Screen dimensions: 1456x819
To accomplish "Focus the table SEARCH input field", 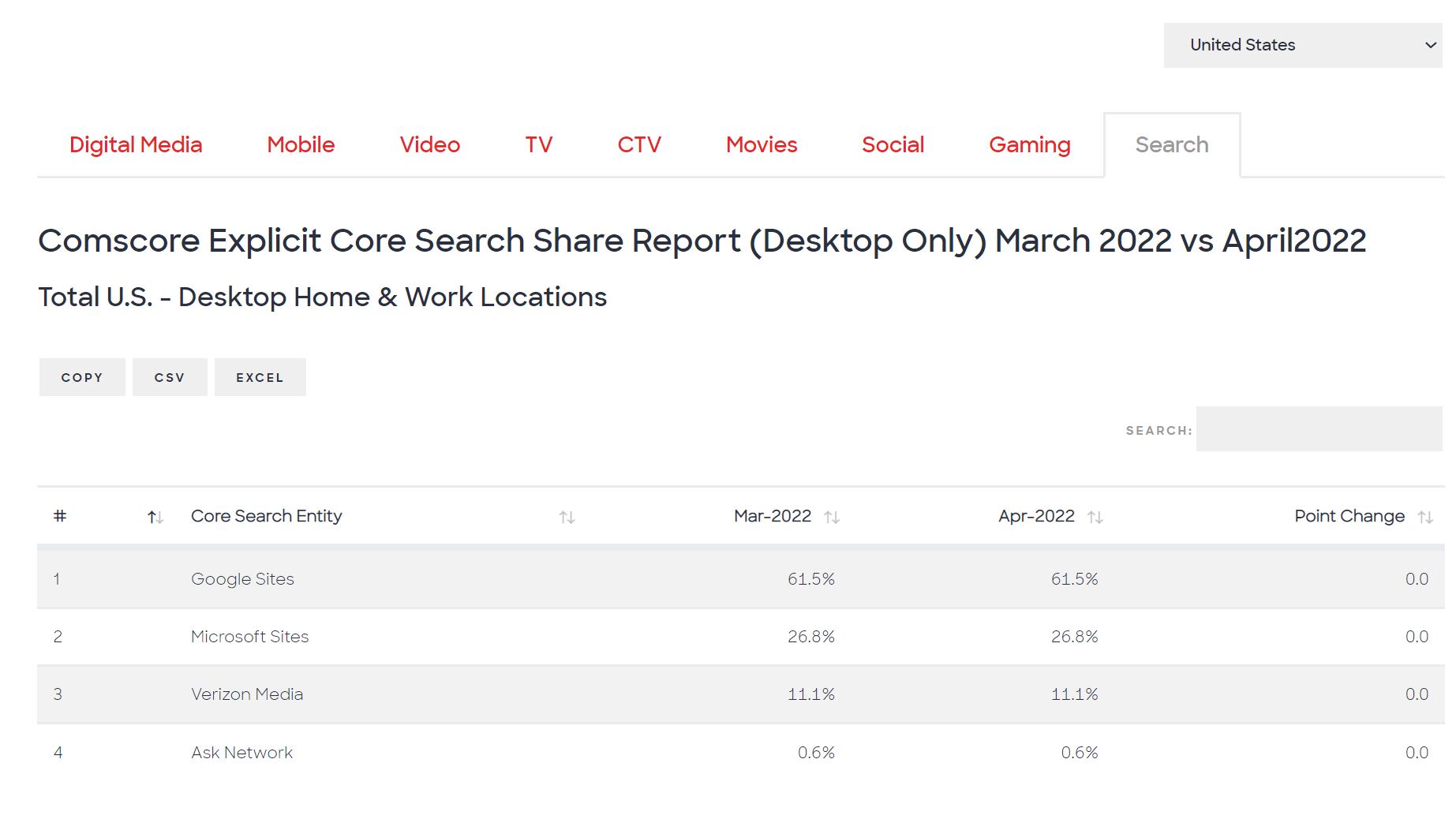I will [1319, 429].
